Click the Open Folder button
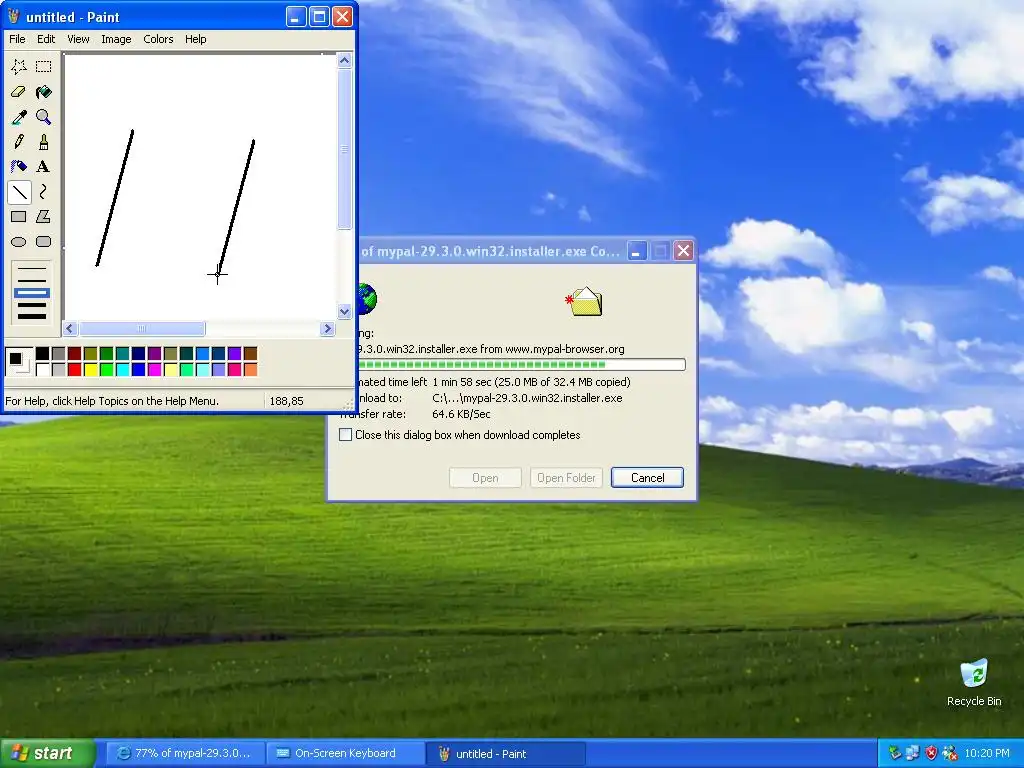Viewport: 1024px width, 768px height. pyautogui.click(x=566, y=477)
